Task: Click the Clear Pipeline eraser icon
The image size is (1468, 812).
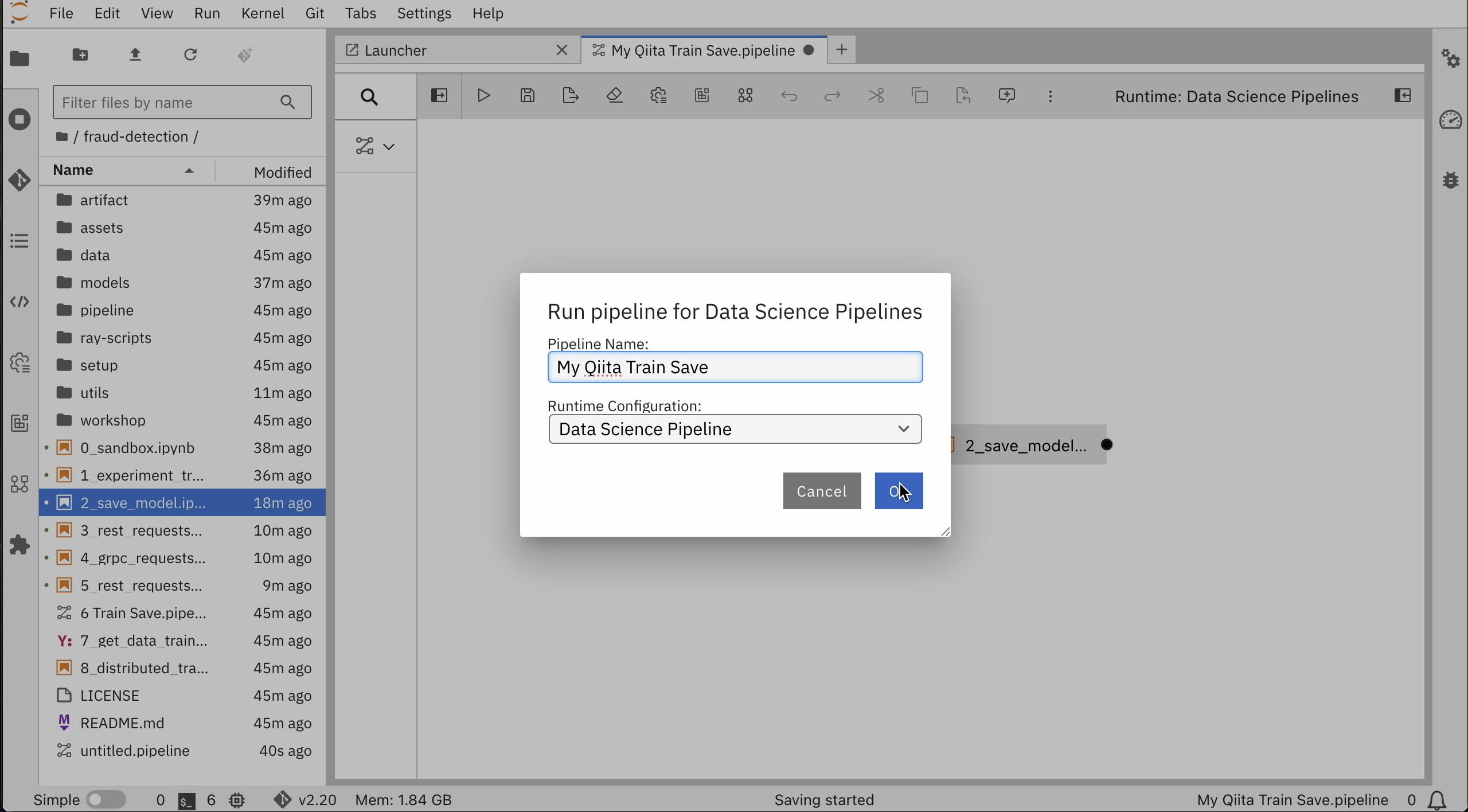Action: tap(615, 96)
